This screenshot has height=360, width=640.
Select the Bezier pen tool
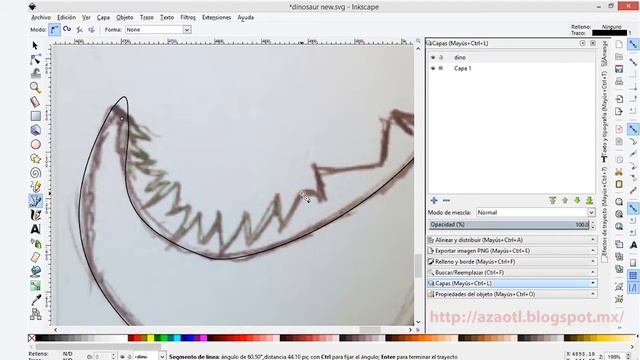[x=35, y=201]
